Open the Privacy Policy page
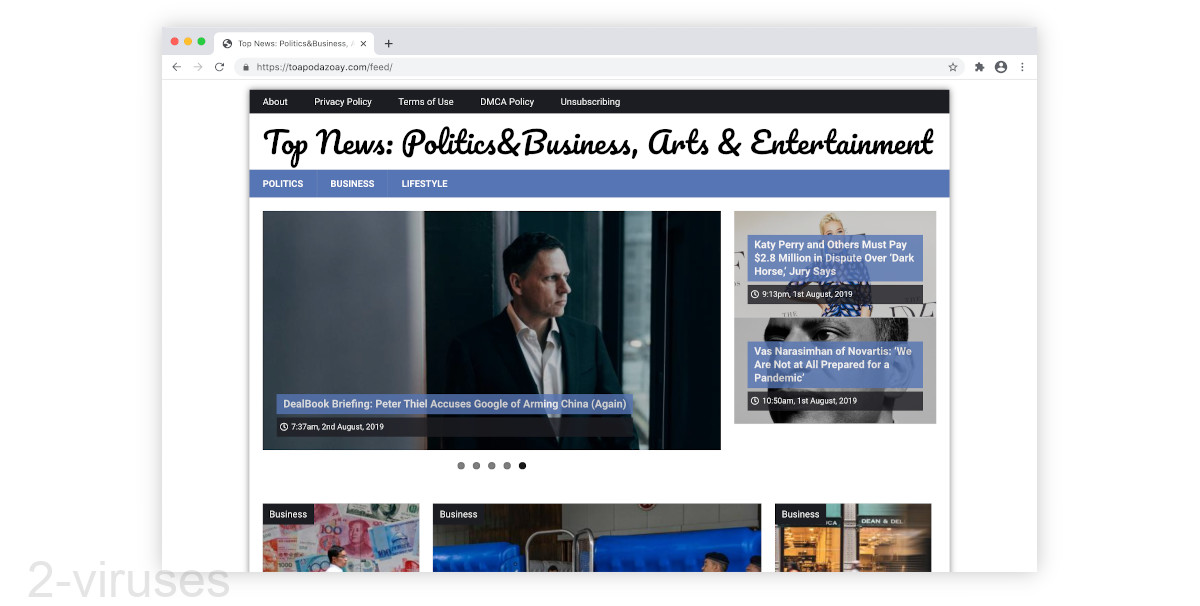1200x606 pixels. click(x=343, y=101)
